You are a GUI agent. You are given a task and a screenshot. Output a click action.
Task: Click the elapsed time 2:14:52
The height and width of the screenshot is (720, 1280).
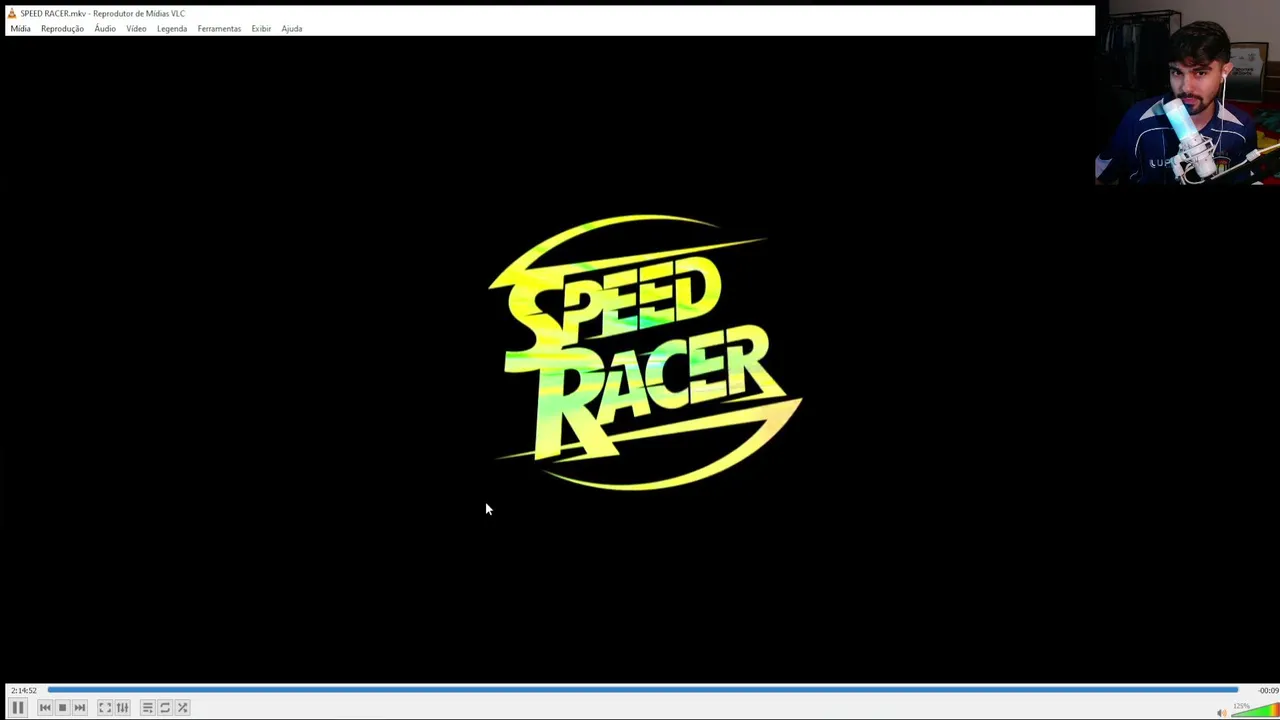24,691
